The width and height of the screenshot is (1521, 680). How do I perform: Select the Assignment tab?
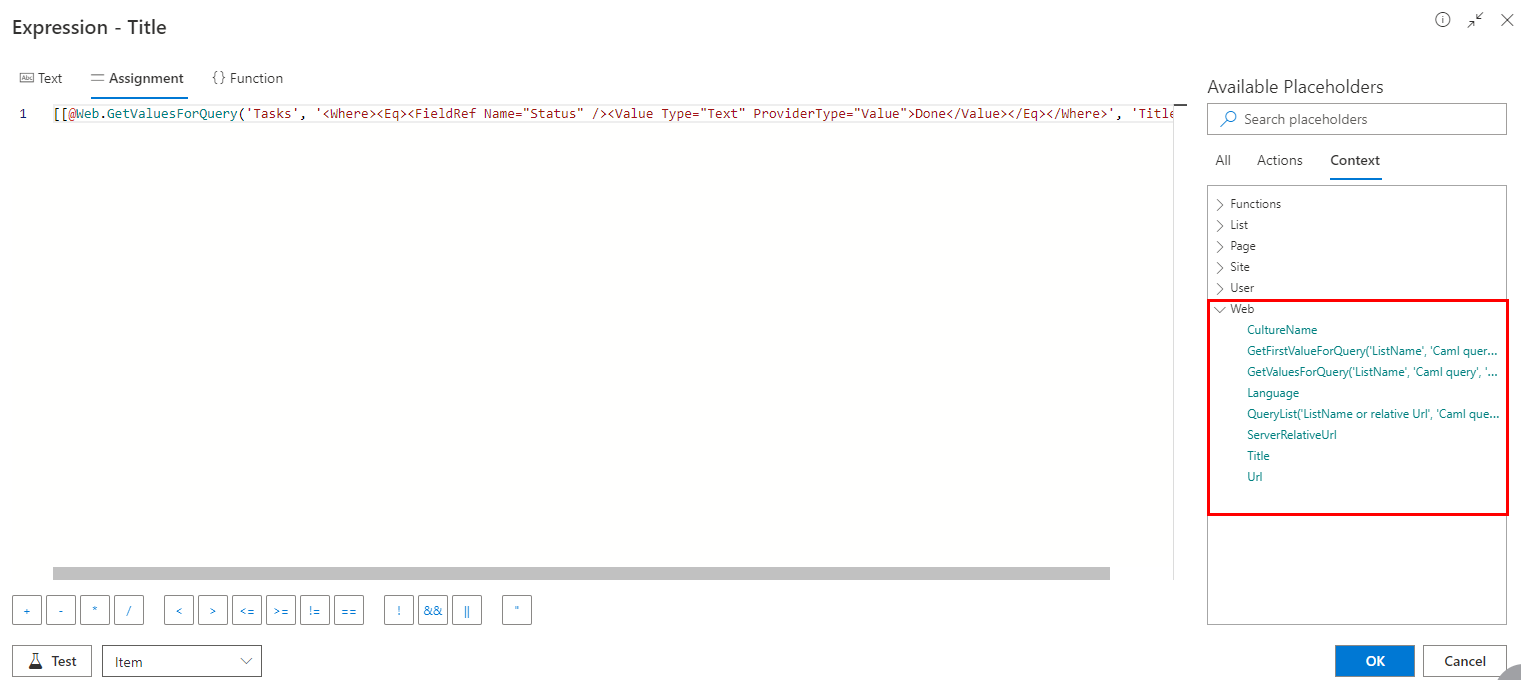pos(137,78)
